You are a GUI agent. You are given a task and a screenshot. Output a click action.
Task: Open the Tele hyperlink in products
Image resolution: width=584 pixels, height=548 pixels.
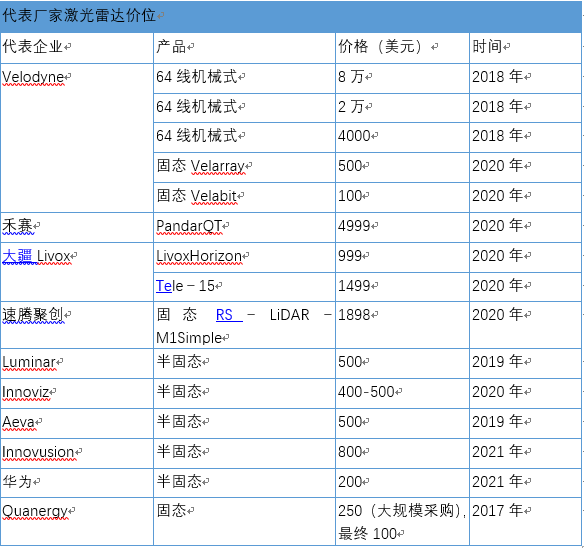point(164,286)
